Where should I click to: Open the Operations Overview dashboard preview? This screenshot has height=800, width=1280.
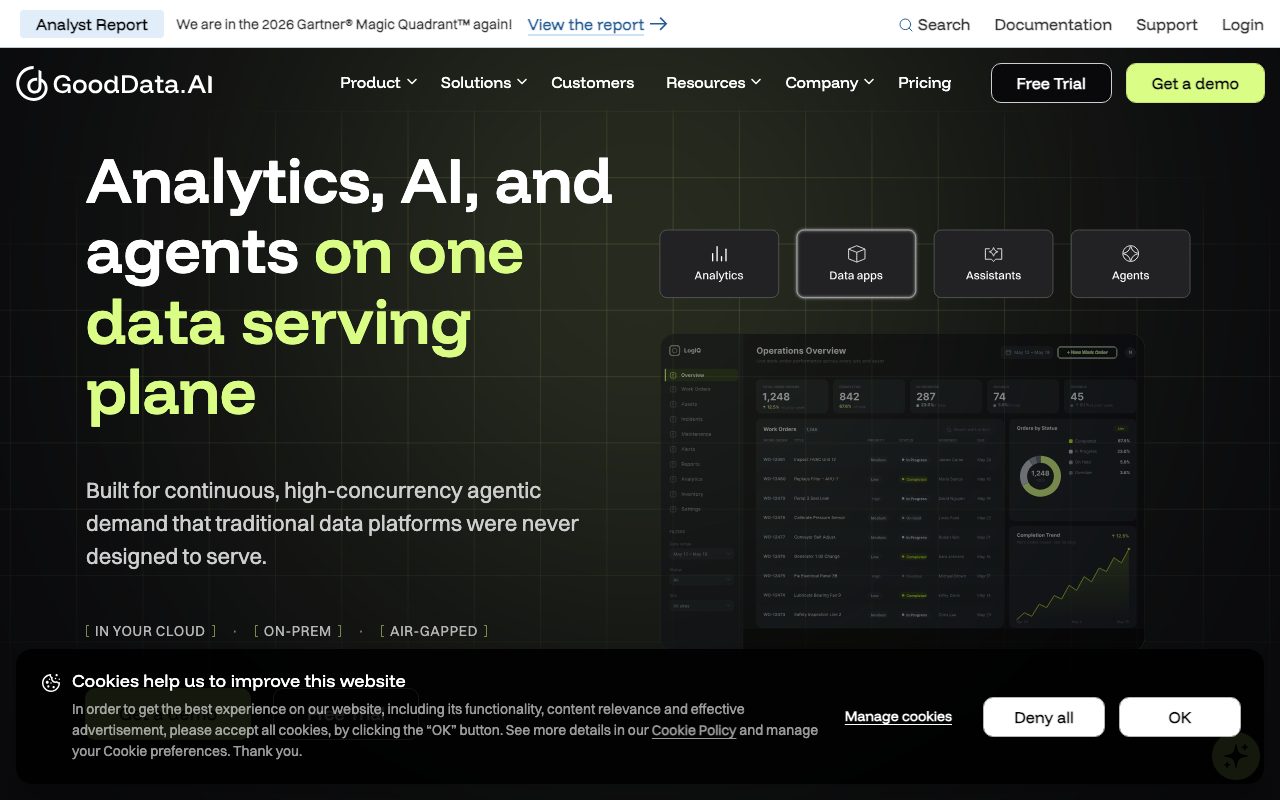pyautogui.click(x=901, y=491)
